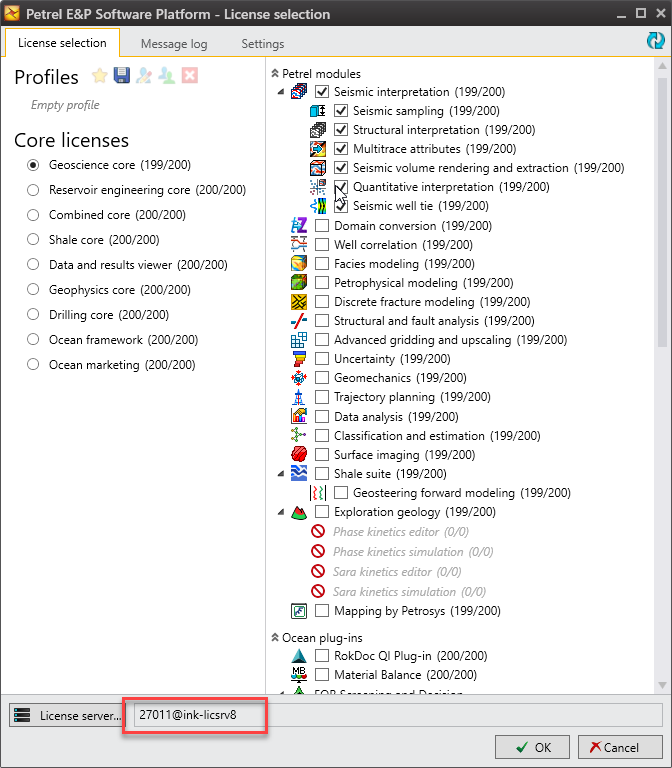Click the star icon to create new profile
This screenshot has height=768, width=672.
pyautogui.click(x=99, y=76)
